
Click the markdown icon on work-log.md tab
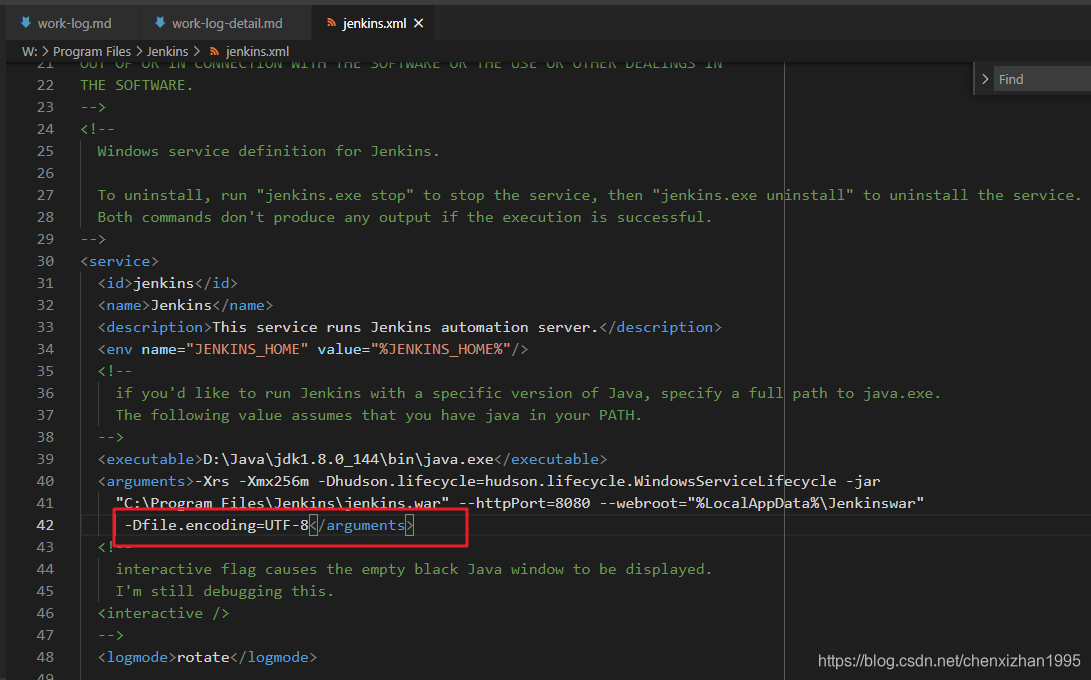tap(26, 22)
